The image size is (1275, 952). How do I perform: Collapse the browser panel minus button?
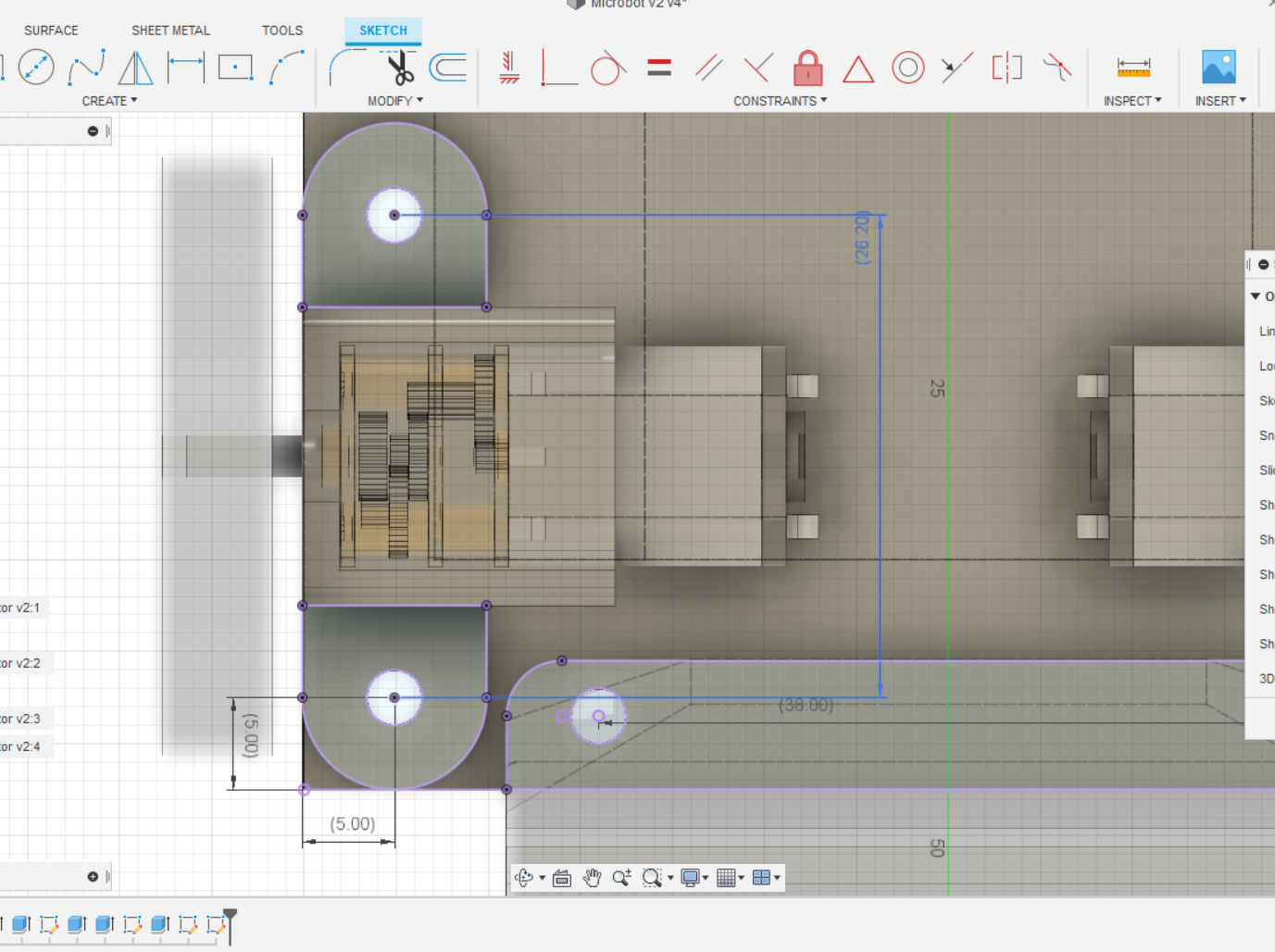coord(93,132)
